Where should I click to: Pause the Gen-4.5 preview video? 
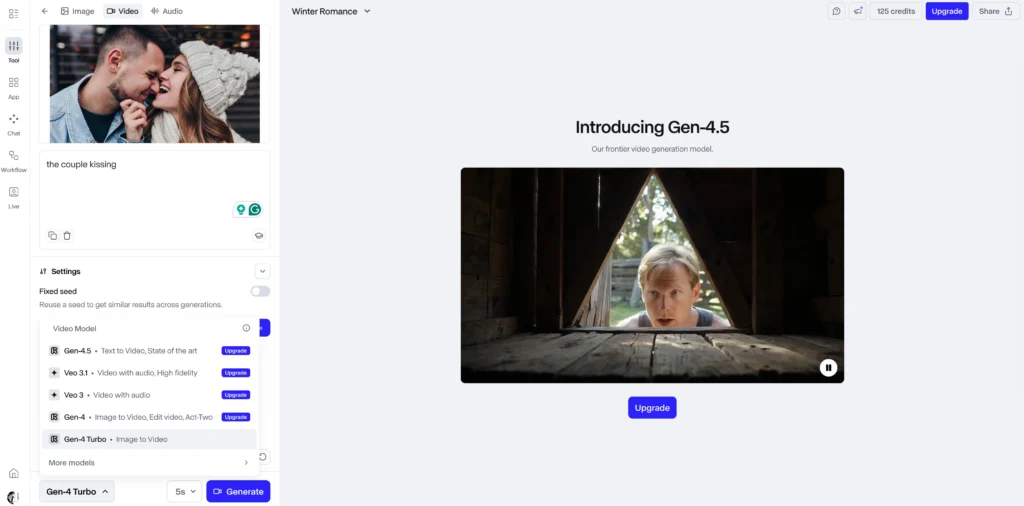[x=828, y=367]
